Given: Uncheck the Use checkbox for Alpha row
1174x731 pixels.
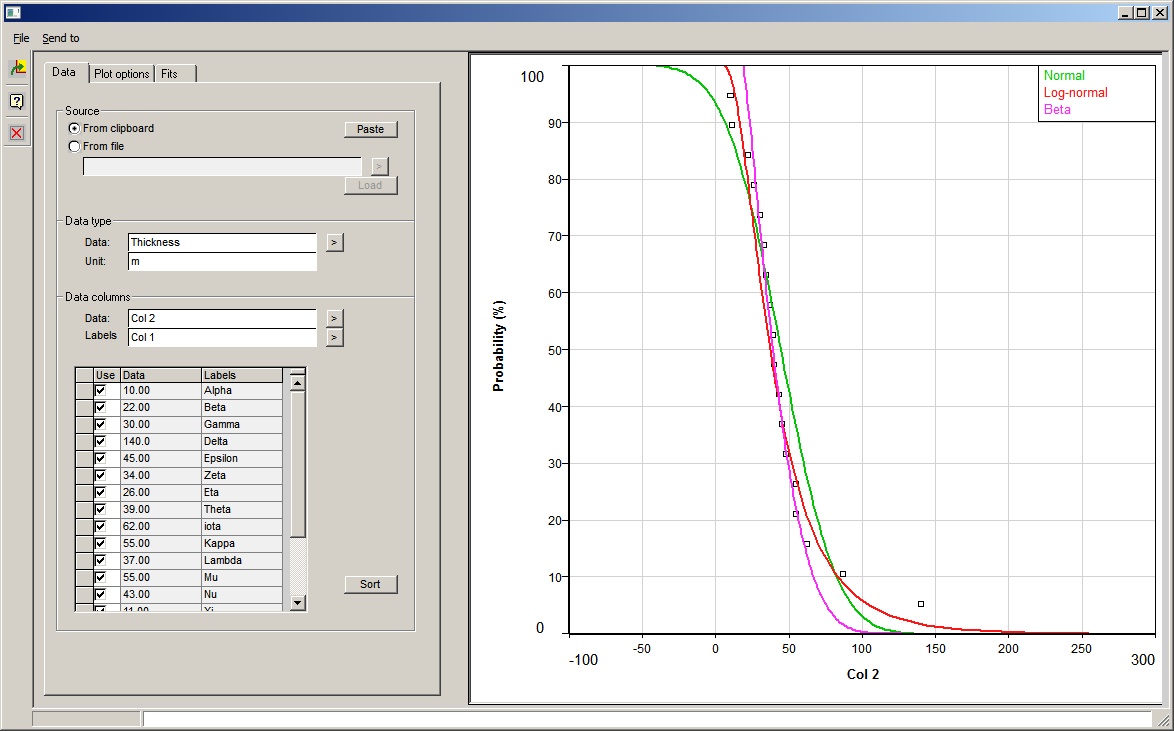Looking at the screenshot, I should pyautogui.click(x=100, y=391).
